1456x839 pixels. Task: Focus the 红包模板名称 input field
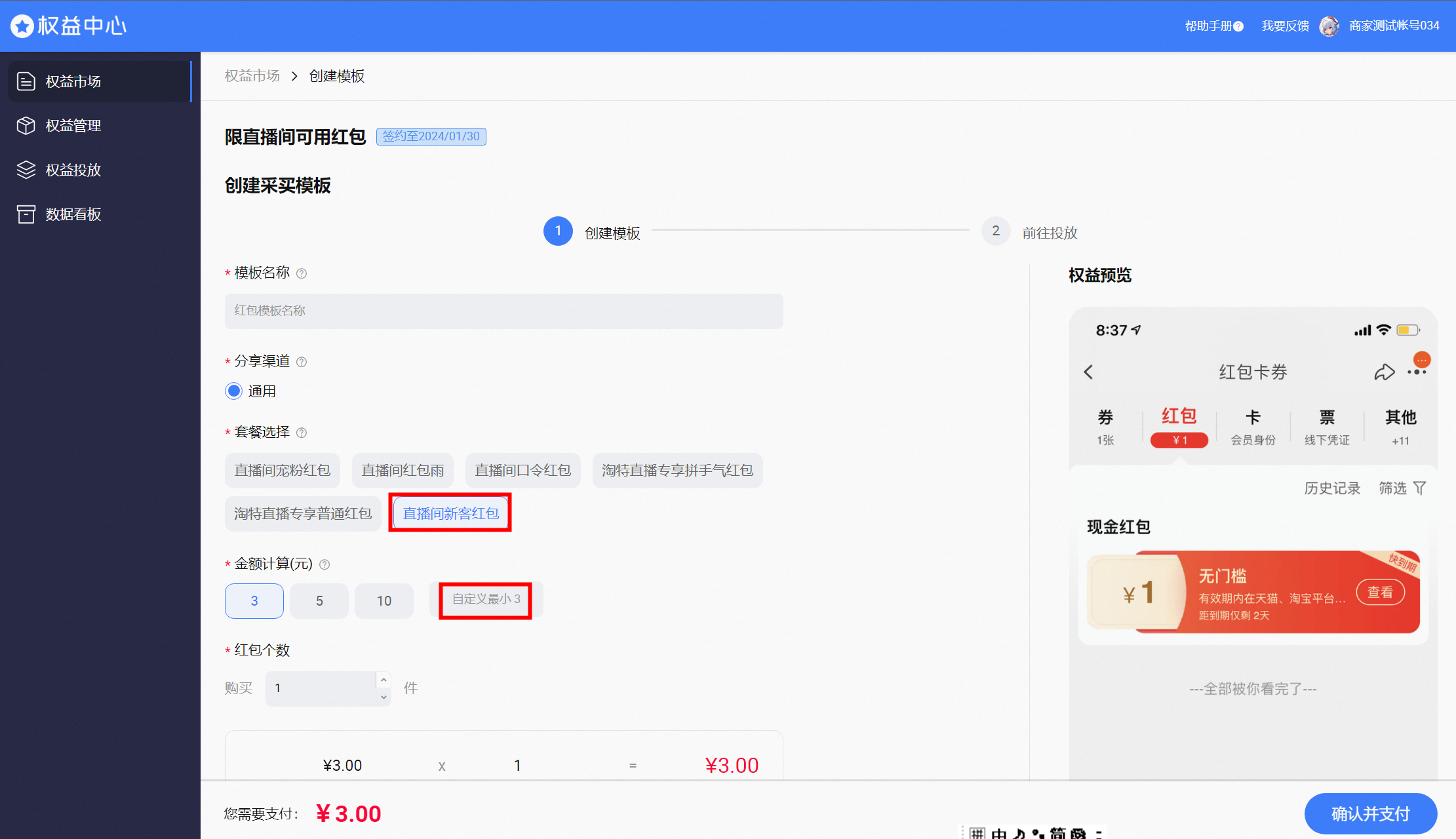click(503, 311)
